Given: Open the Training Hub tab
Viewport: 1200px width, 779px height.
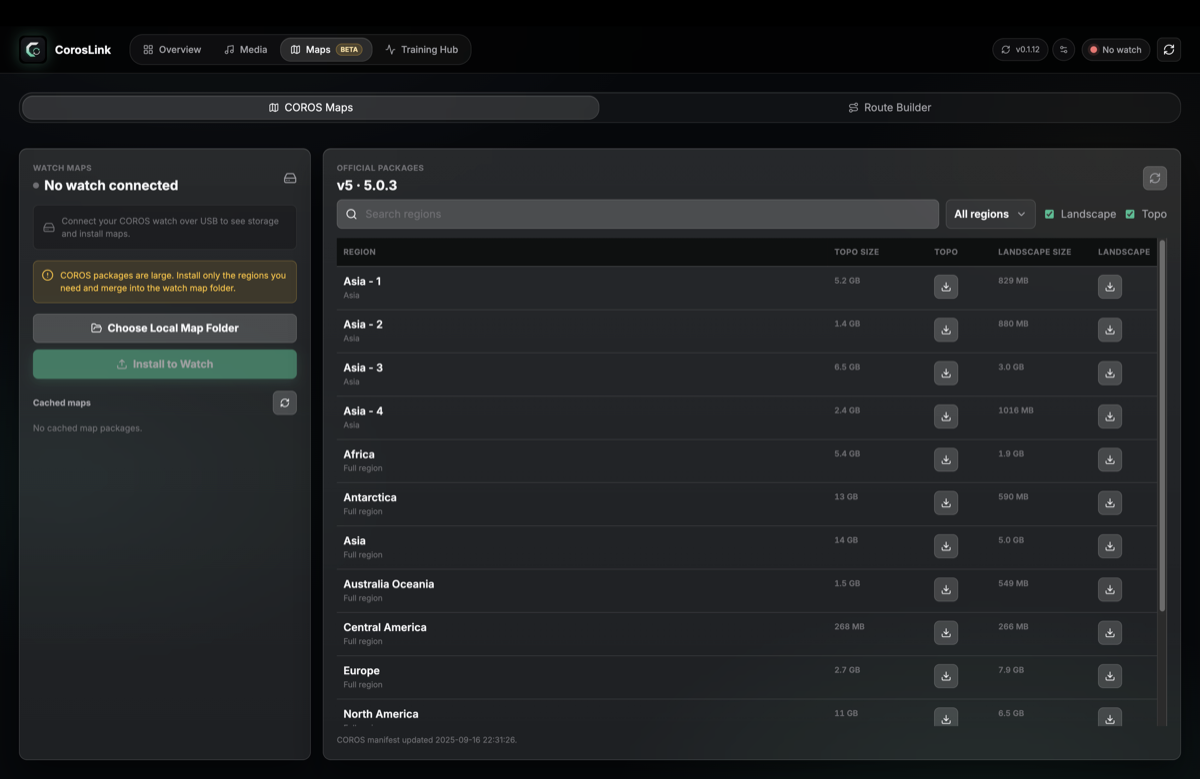Looking at the screenshot, I should (421, 49).
